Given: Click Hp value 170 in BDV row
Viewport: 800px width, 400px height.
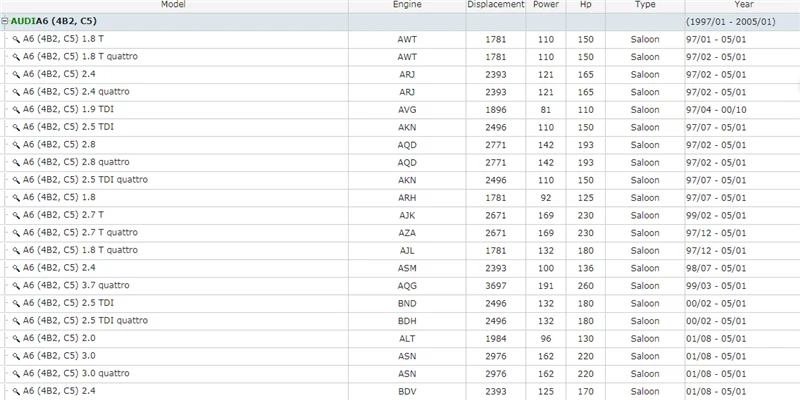Looking at the screenshot, I should click(x=586, y=391).
